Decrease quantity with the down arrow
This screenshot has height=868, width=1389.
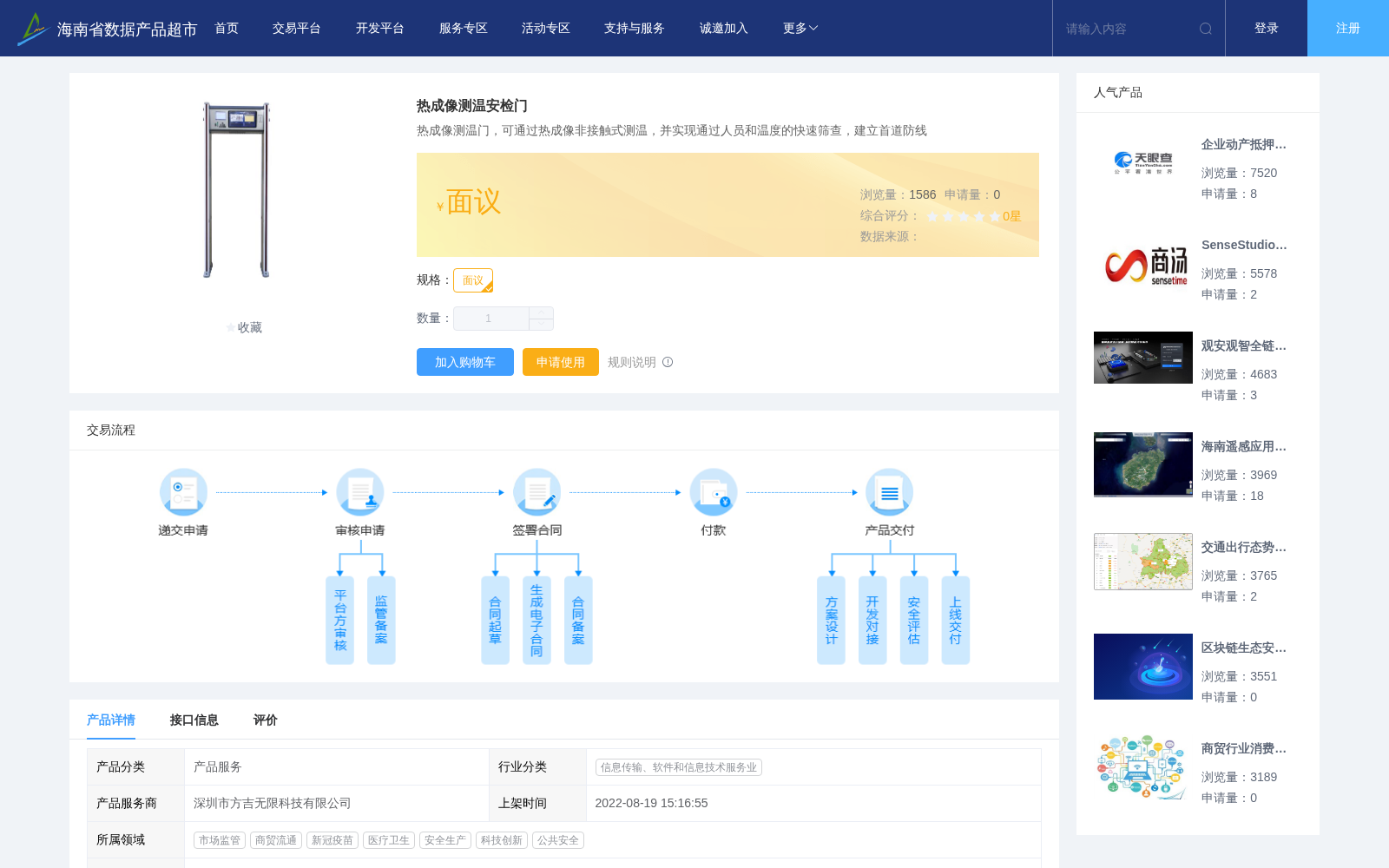[x=541, y=324]
